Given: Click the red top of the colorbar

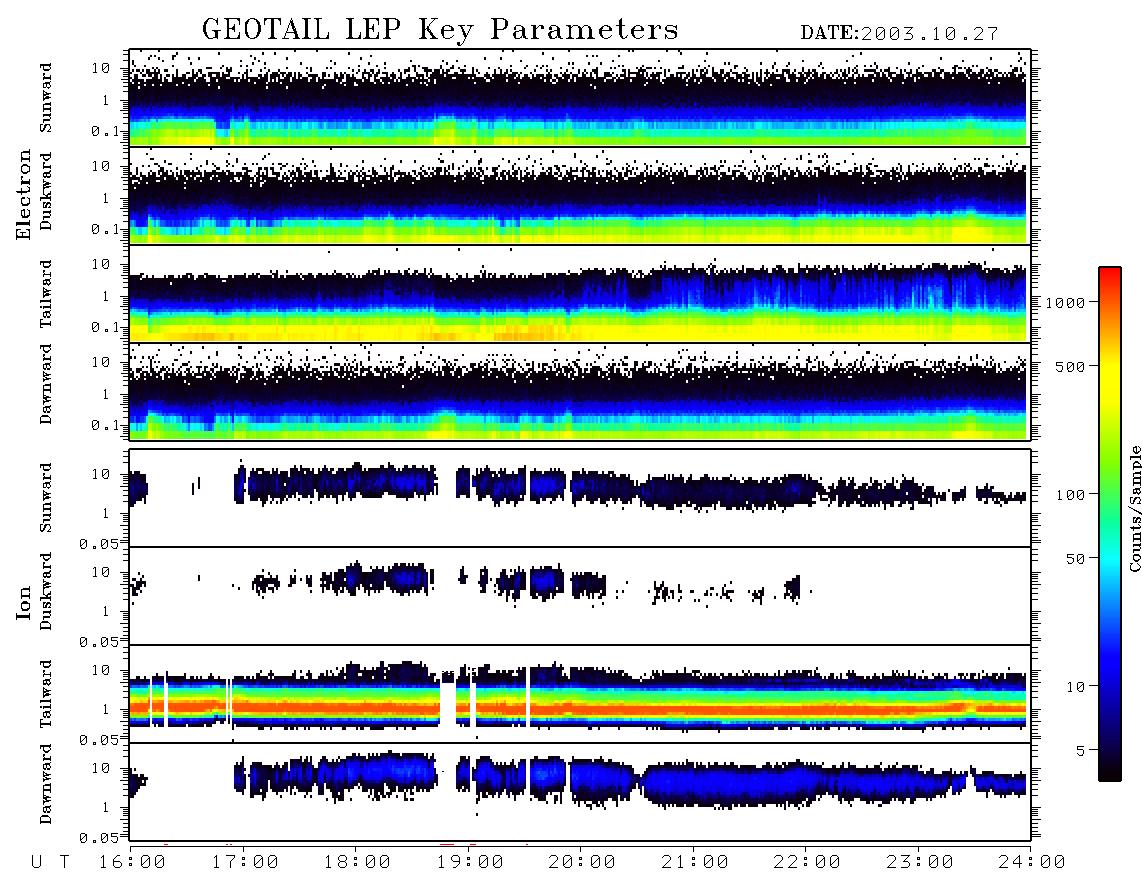Looking at the screenshot, I should point(1109,275).
